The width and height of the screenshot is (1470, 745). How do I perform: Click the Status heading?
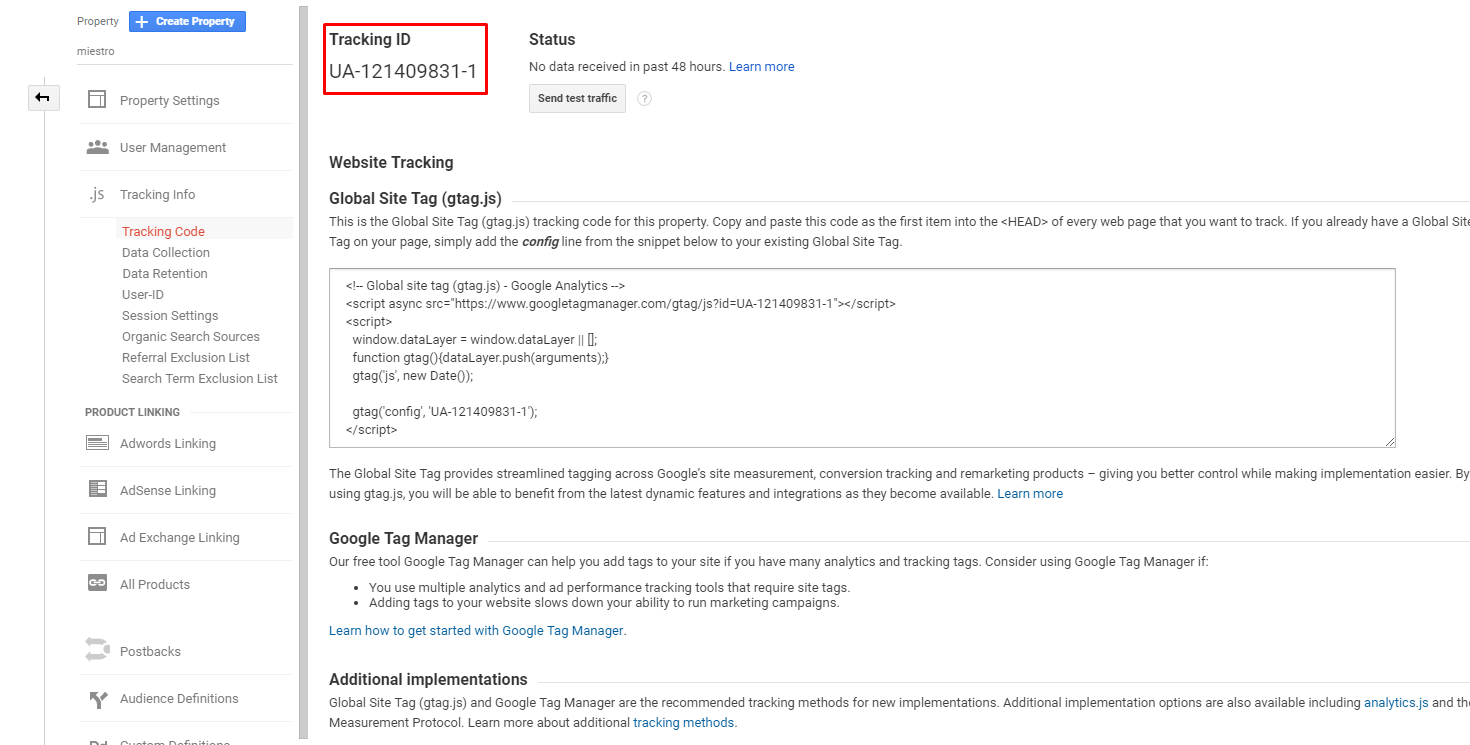(x=552, y=39)
